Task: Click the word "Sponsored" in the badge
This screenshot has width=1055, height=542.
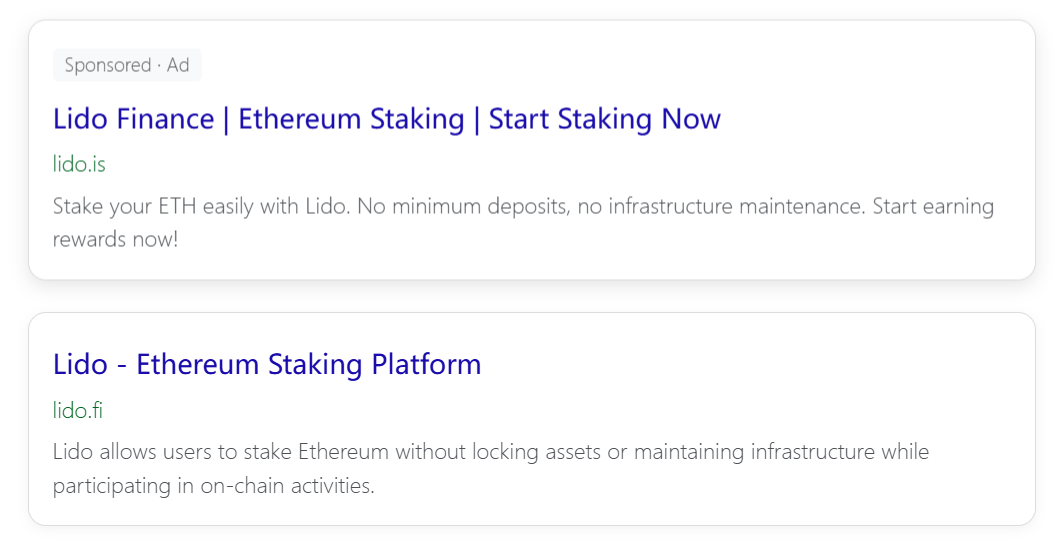Action: [x=107, y=65]
